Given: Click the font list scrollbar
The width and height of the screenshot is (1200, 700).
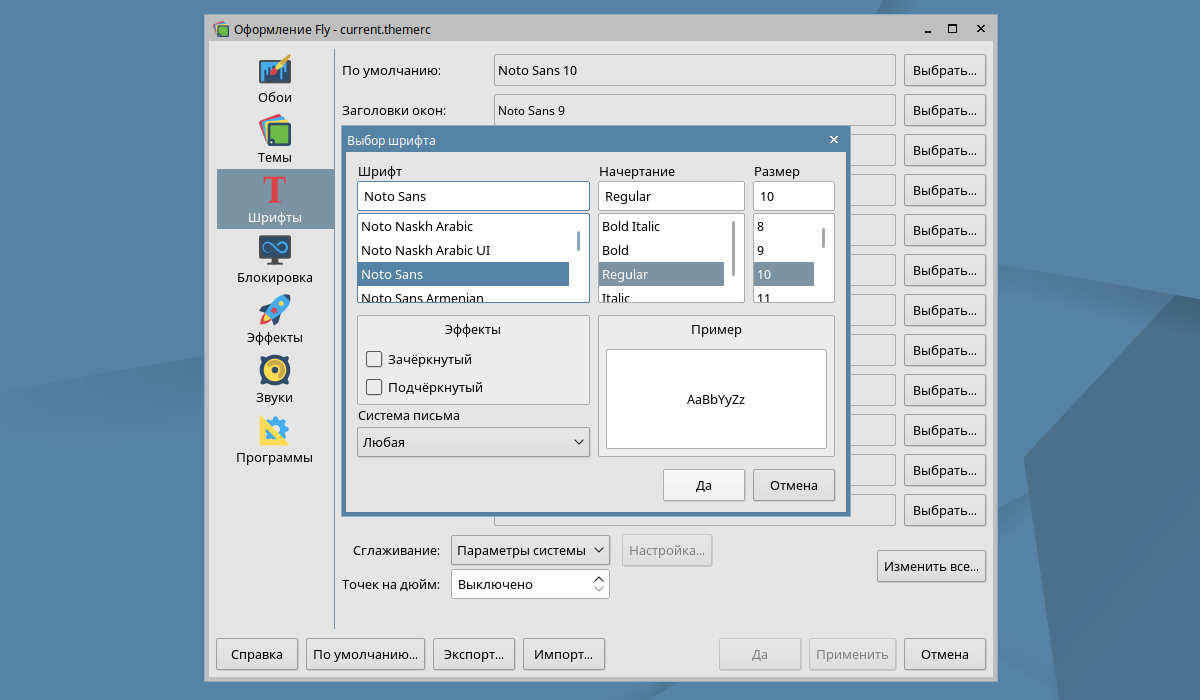Looking at the screenshot, I should (x=578, y=241).
